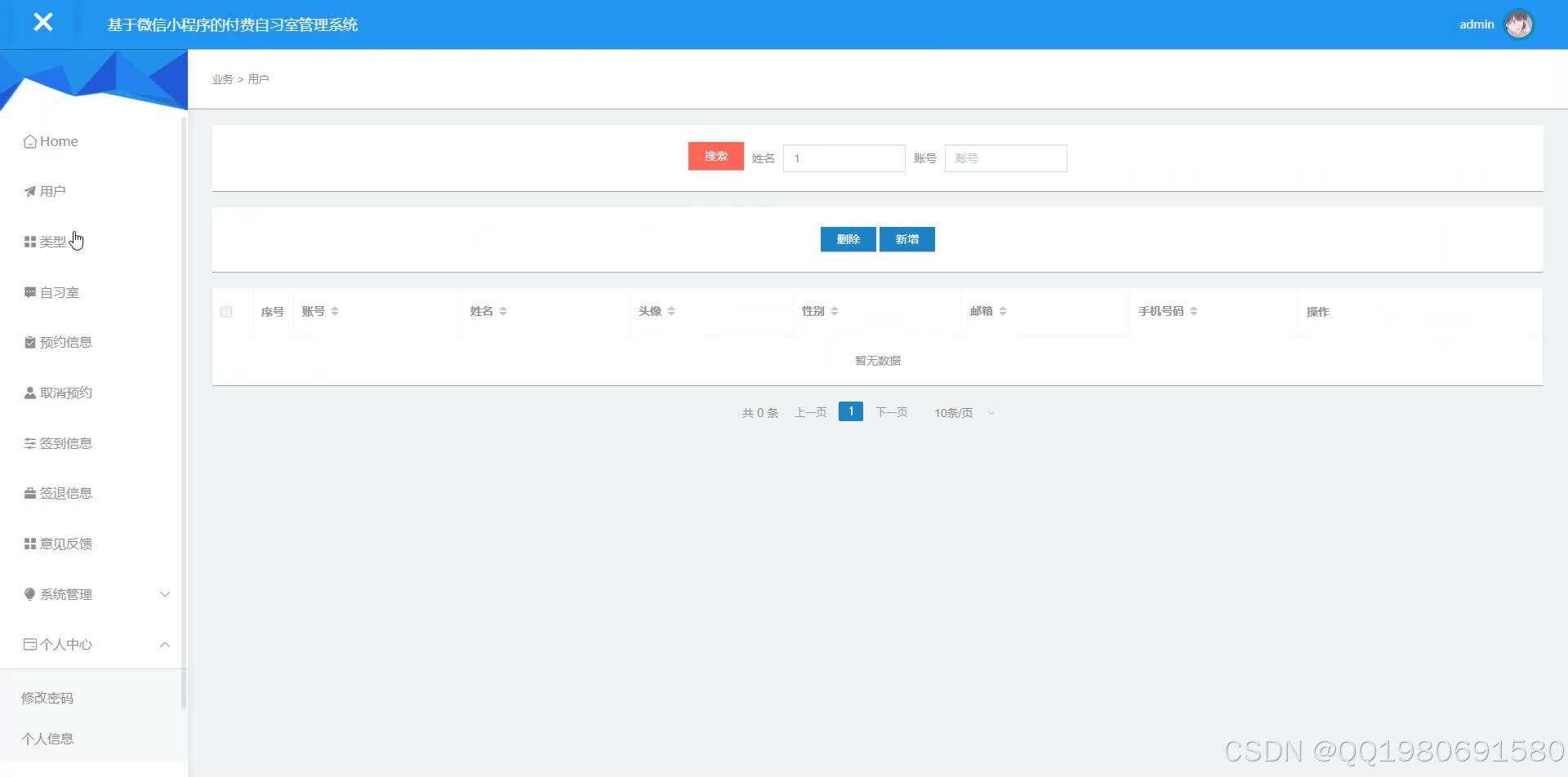The height and width of the screenshot is (777, 1568).
Task: Click the system title in the header
Action: (x=233, y=24)
